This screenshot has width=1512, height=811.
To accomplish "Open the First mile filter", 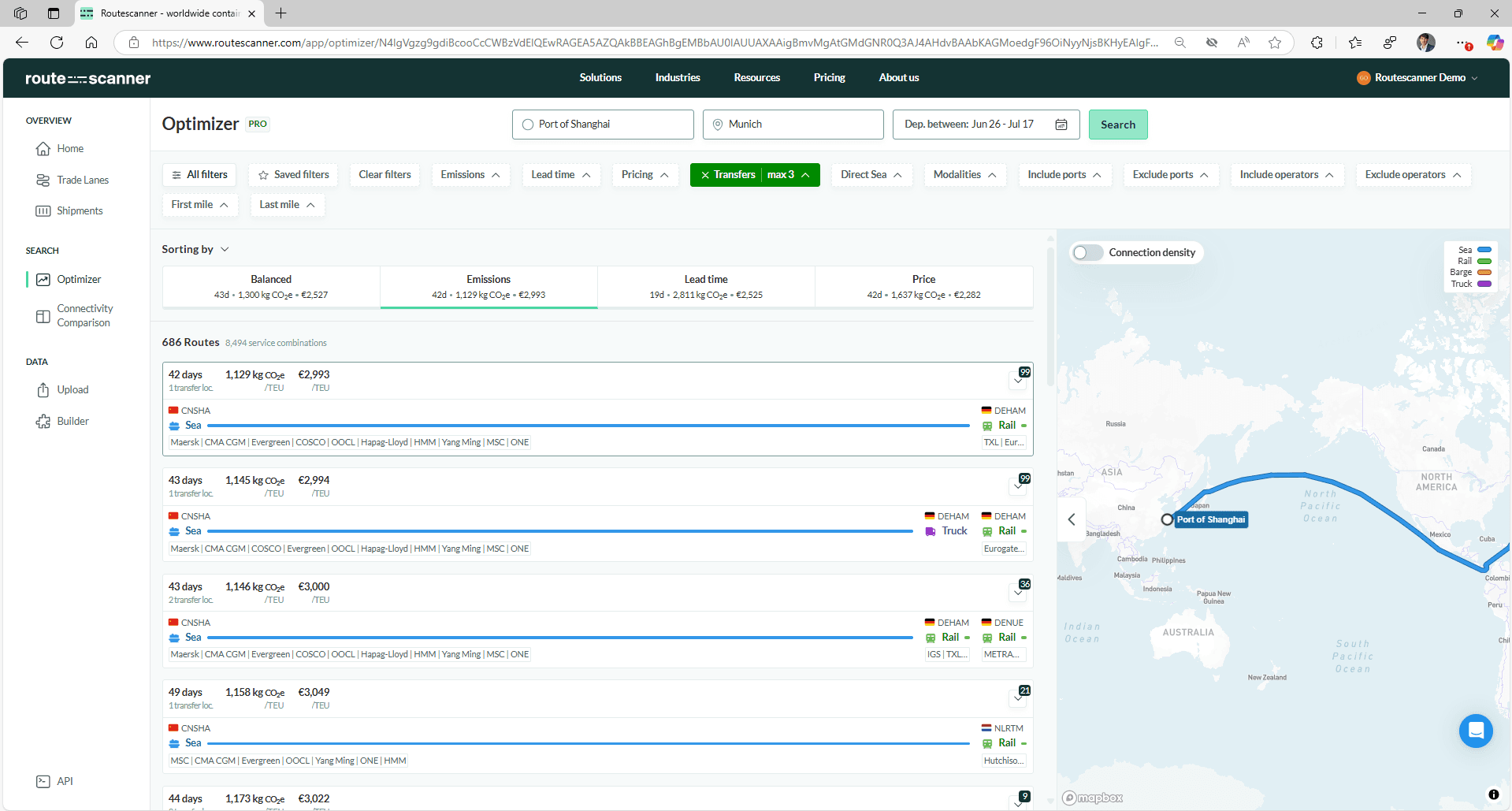I will [200, 205].
